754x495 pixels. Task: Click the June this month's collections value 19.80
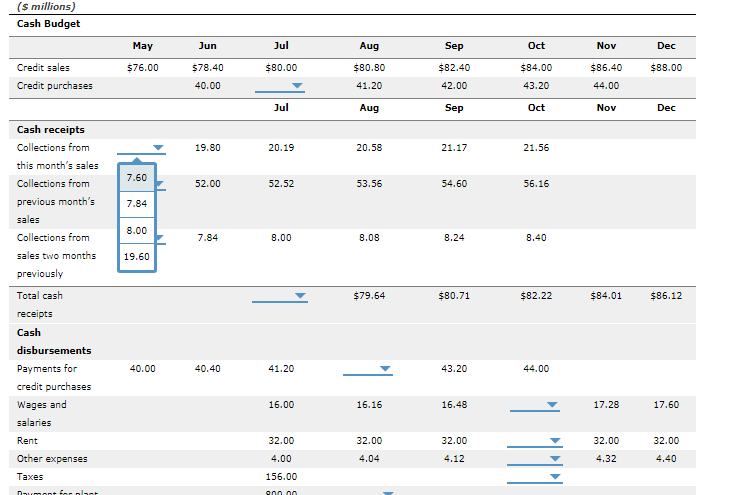pyautogui.click(x=208, y=148)
